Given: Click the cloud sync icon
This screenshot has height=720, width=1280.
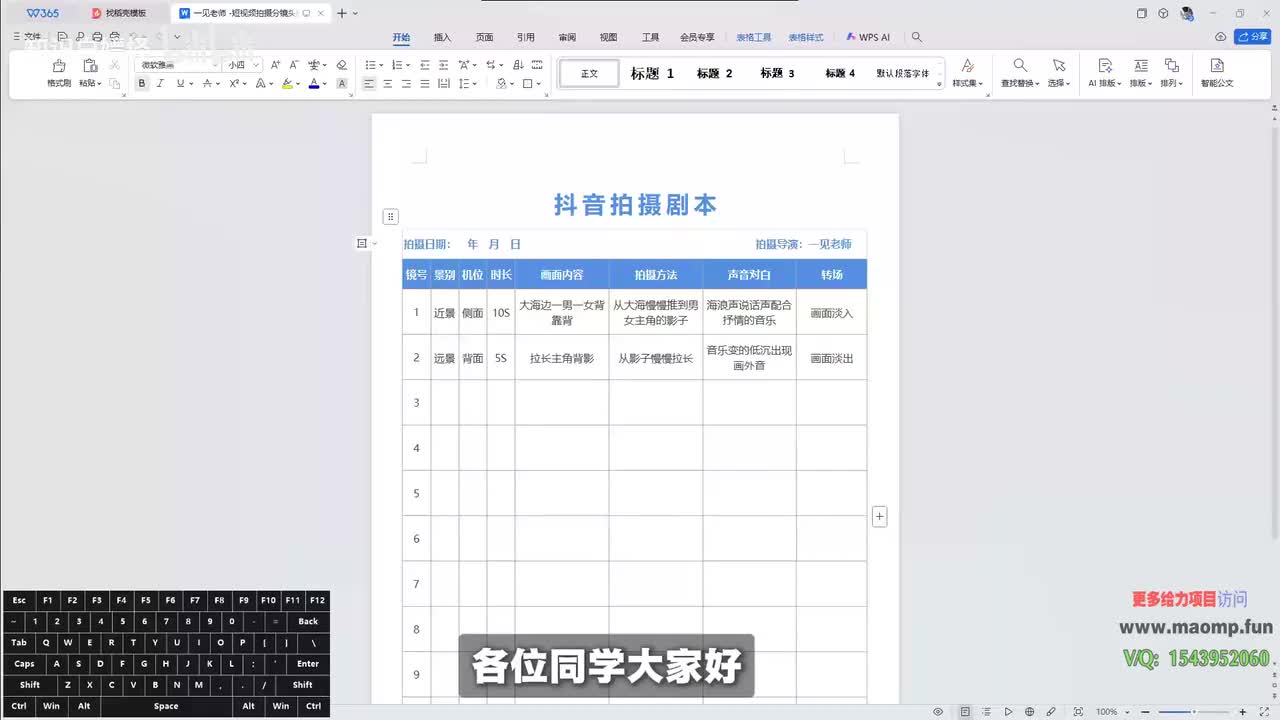Looking at the screenshot, I should pyautogui.click(x=1220, y=37).
